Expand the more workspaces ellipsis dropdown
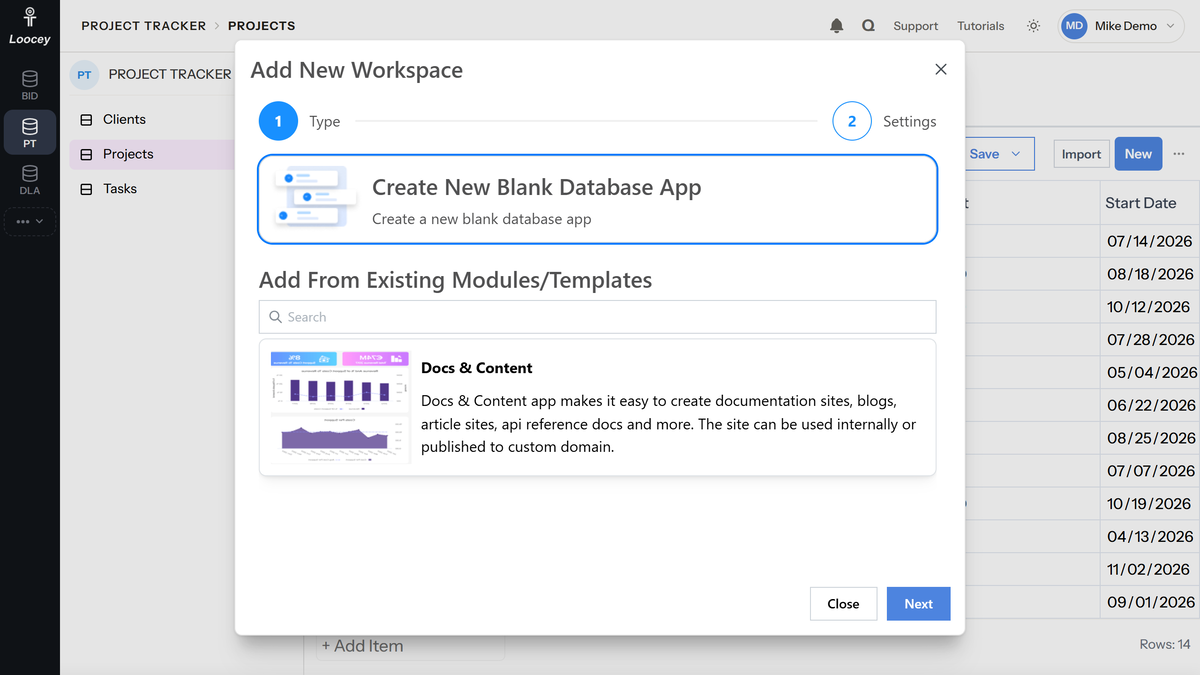 click(x=30, y=221)
